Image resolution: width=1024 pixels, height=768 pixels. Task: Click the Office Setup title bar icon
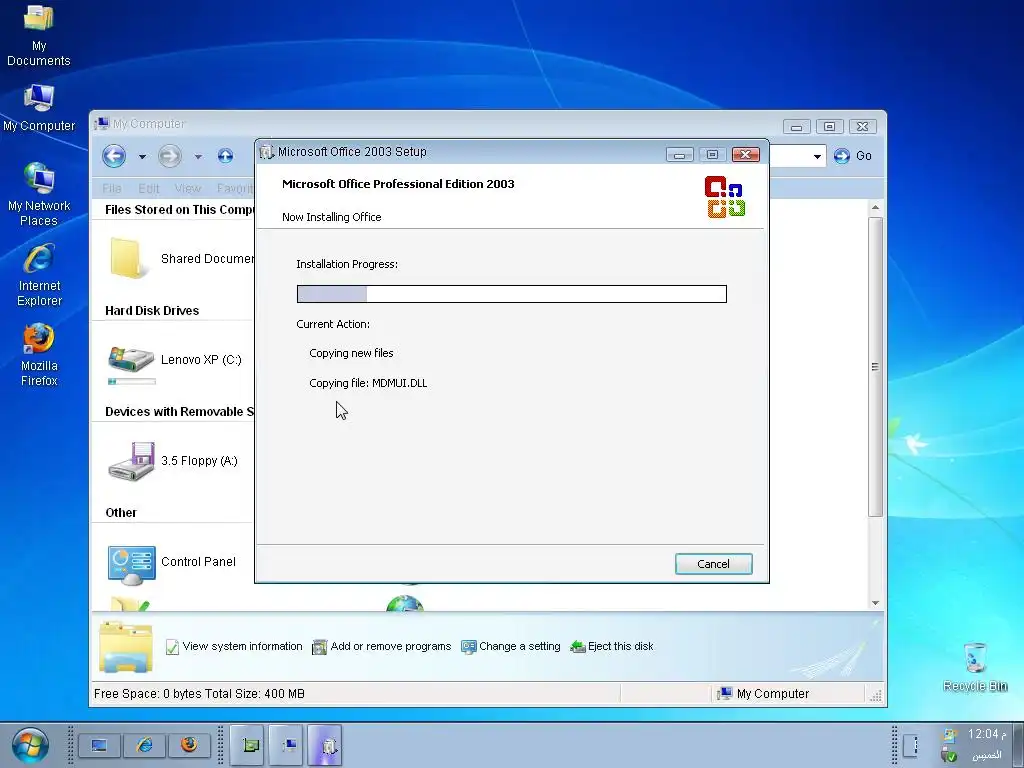[x=266, y=152]
